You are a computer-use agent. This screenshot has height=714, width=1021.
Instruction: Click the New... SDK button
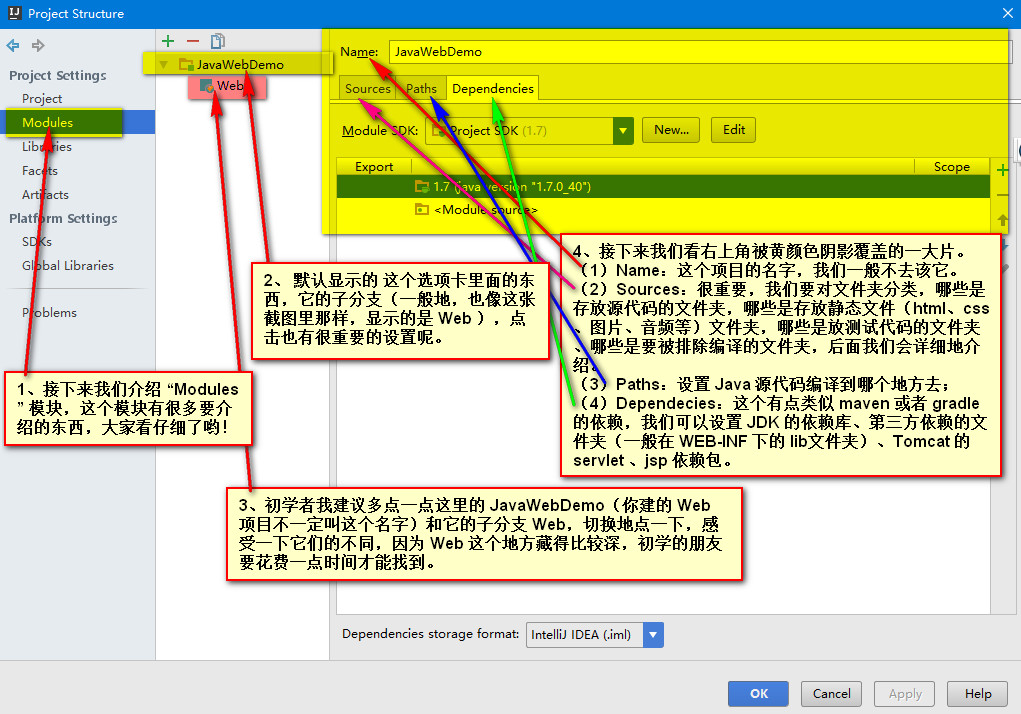(x=671, y=130)
